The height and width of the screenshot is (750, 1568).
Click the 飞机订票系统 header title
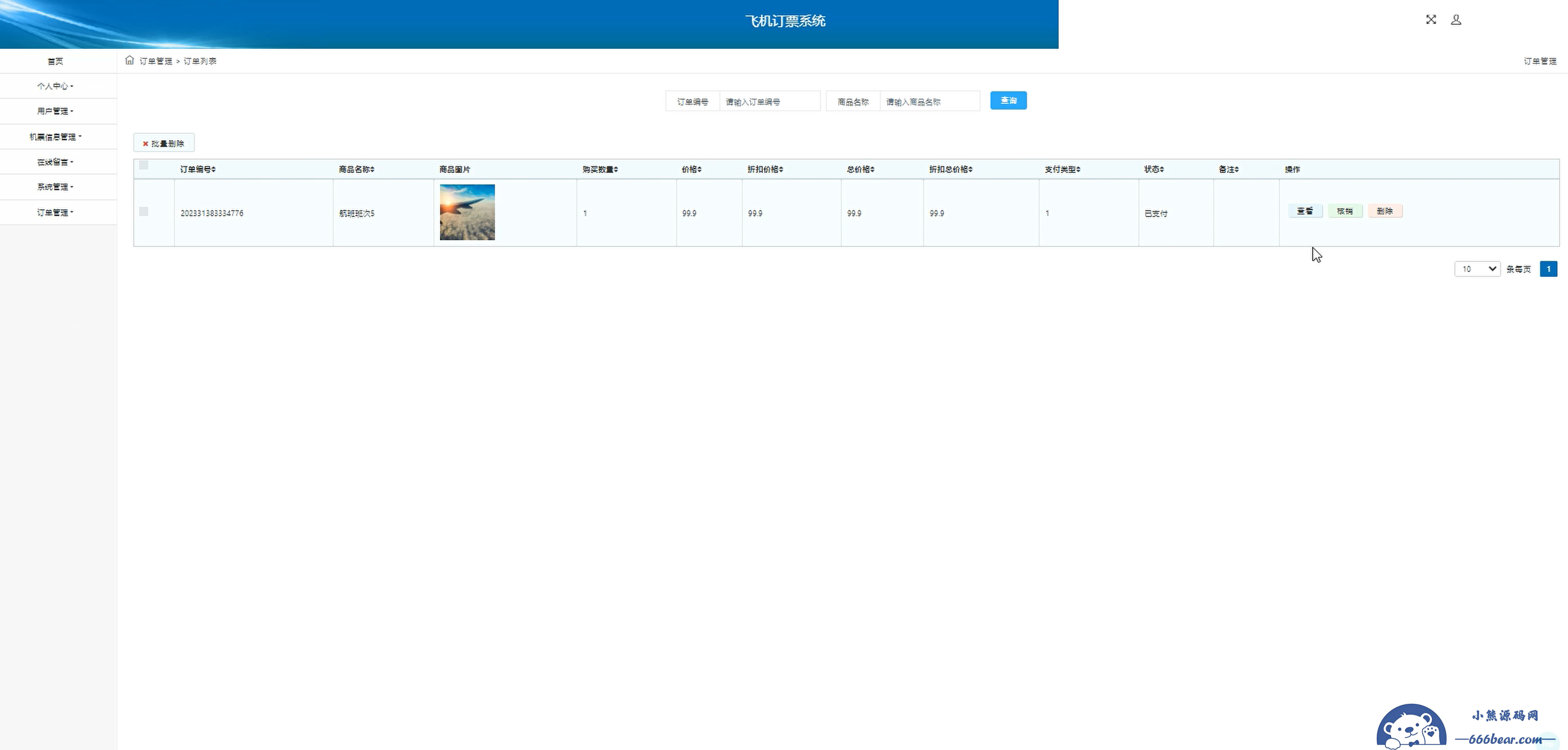(785, 21)
